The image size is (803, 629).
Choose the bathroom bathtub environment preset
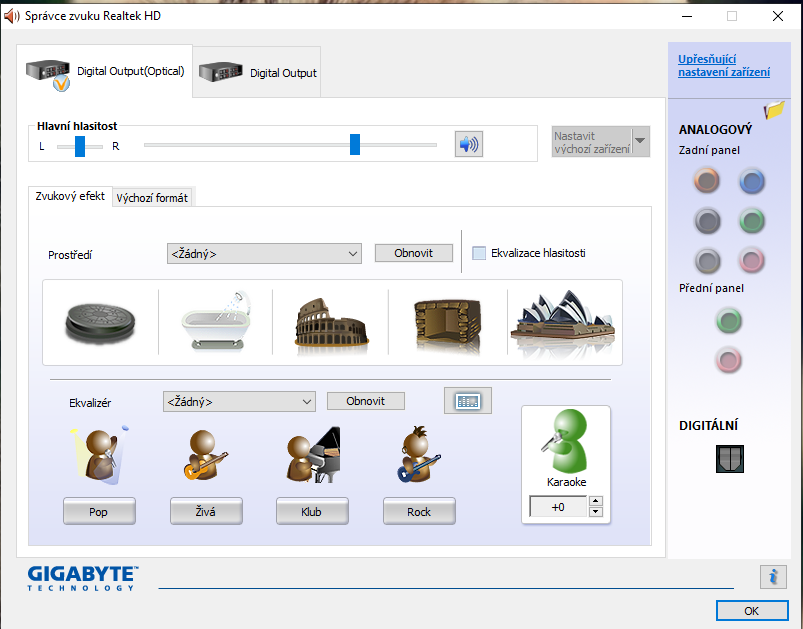pos(217,322)
